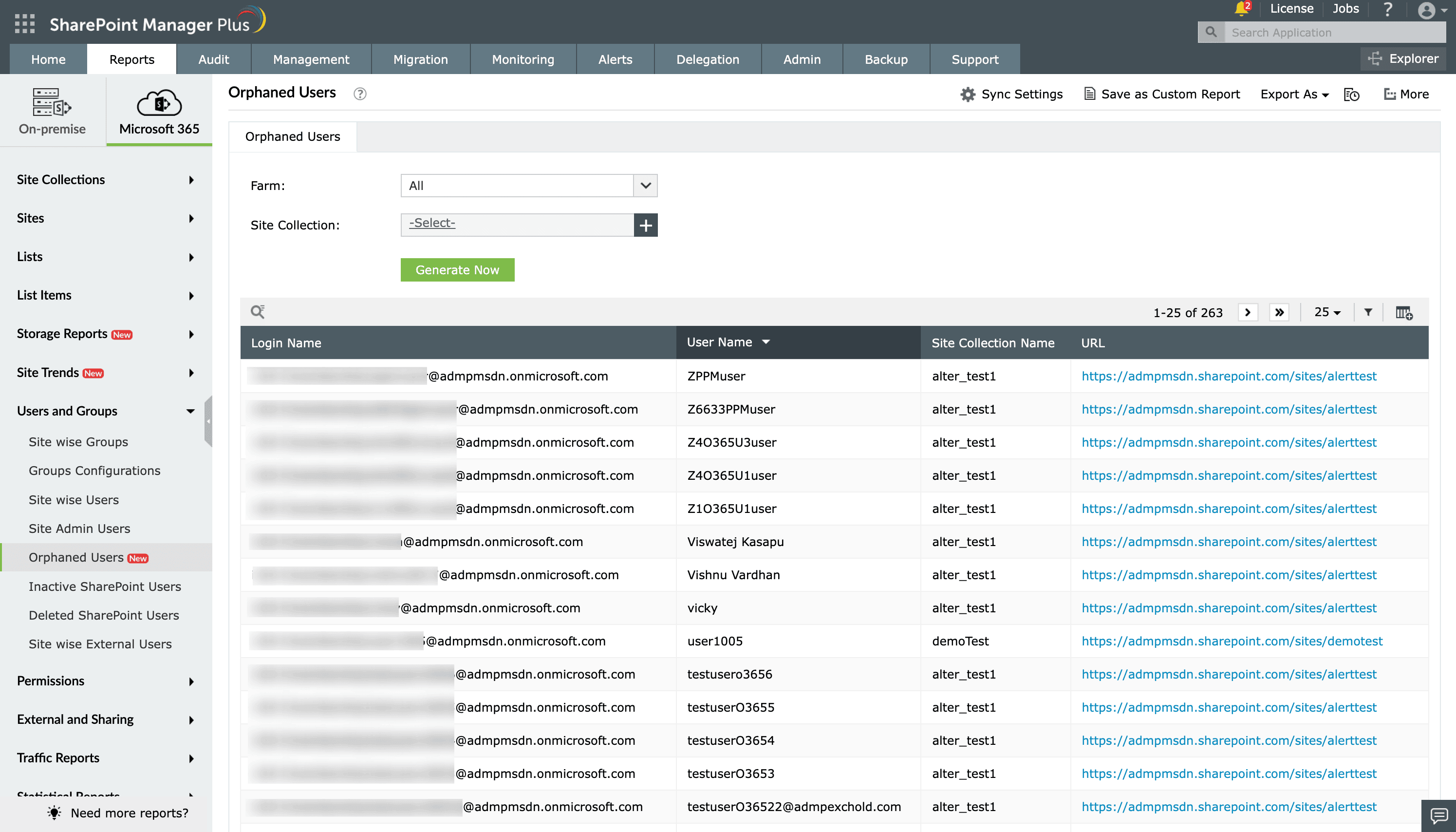Open the demotest site URL link
1456x832 pixels.
(x=1232, y=641)
